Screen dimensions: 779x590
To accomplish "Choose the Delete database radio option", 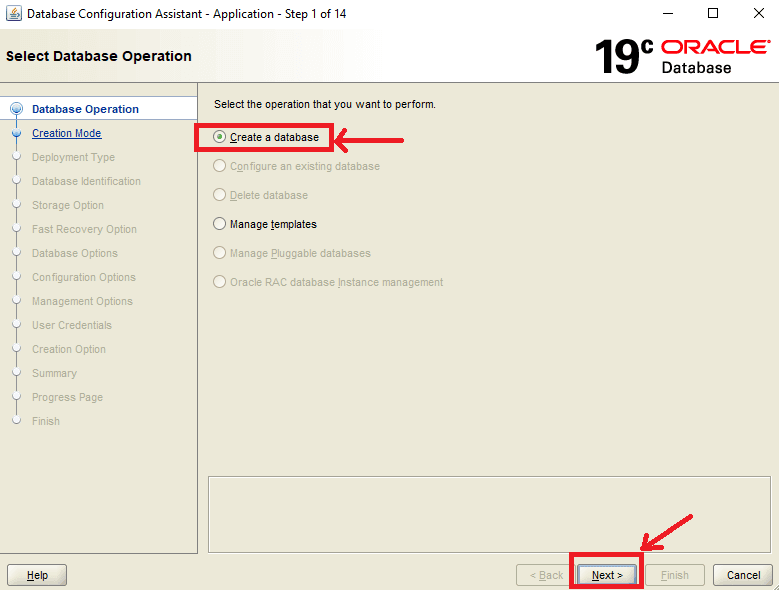I will pos(220,195).
